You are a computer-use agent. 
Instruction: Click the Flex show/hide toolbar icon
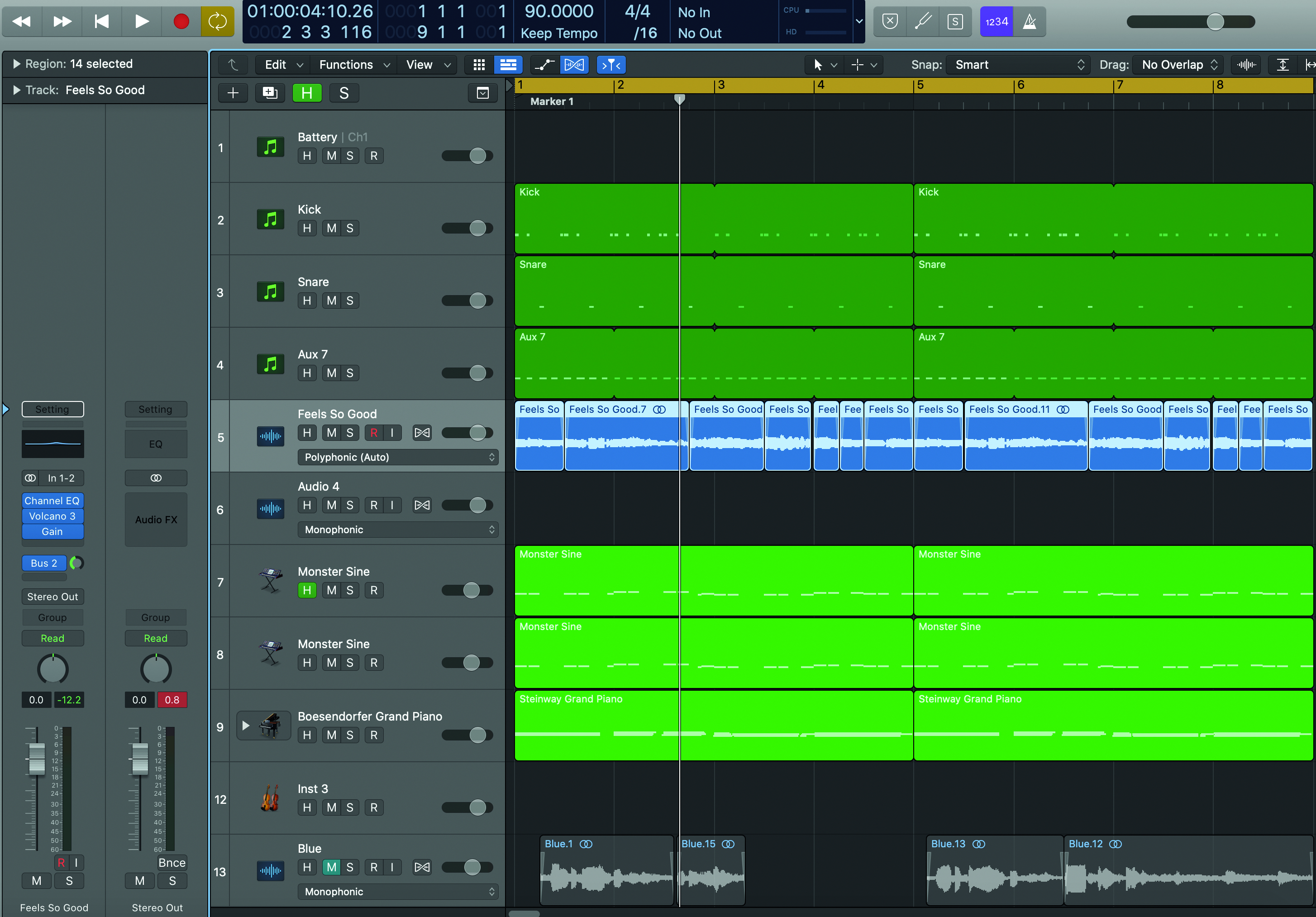(574, 65)
